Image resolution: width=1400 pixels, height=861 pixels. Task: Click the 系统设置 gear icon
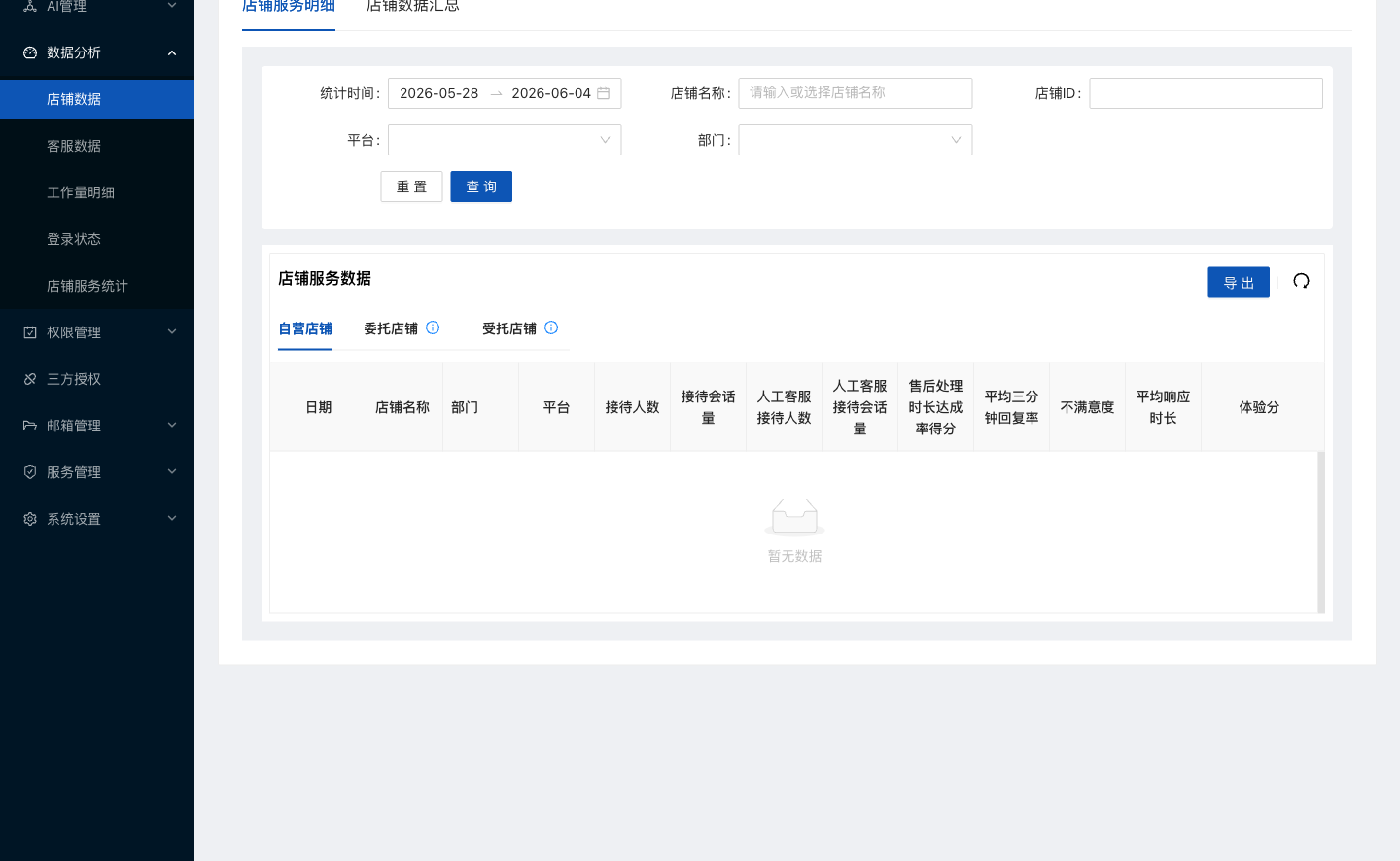click(x=30, y=519)
